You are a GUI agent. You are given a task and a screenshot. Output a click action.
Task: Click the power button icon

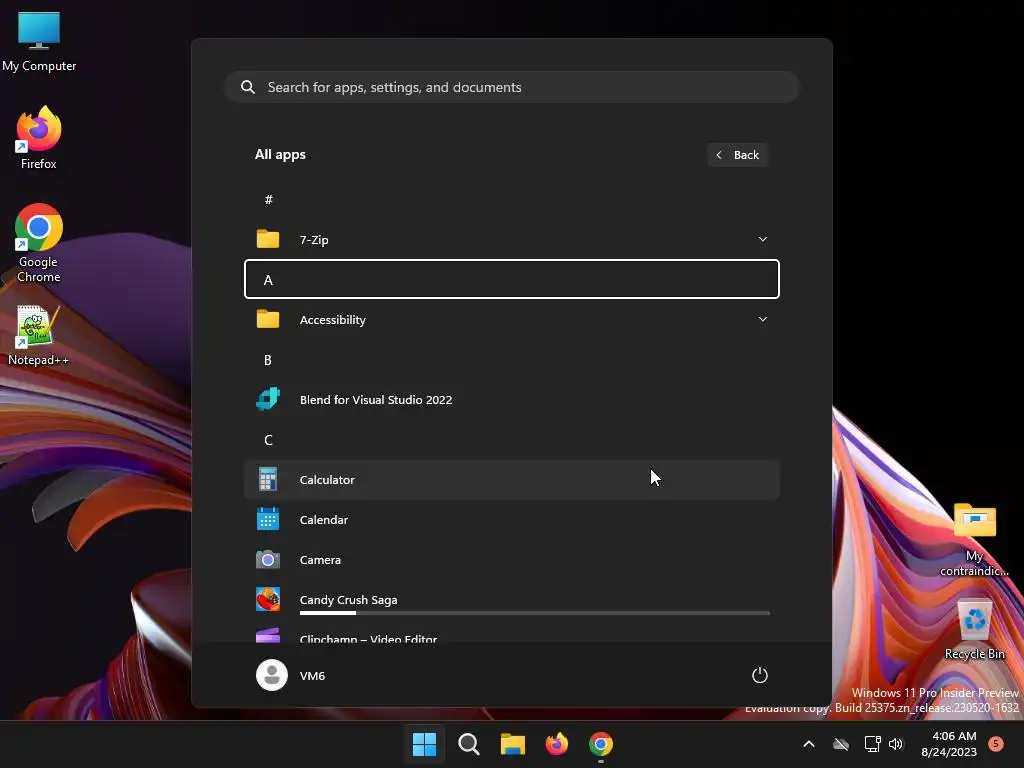[x=760, y=675]
